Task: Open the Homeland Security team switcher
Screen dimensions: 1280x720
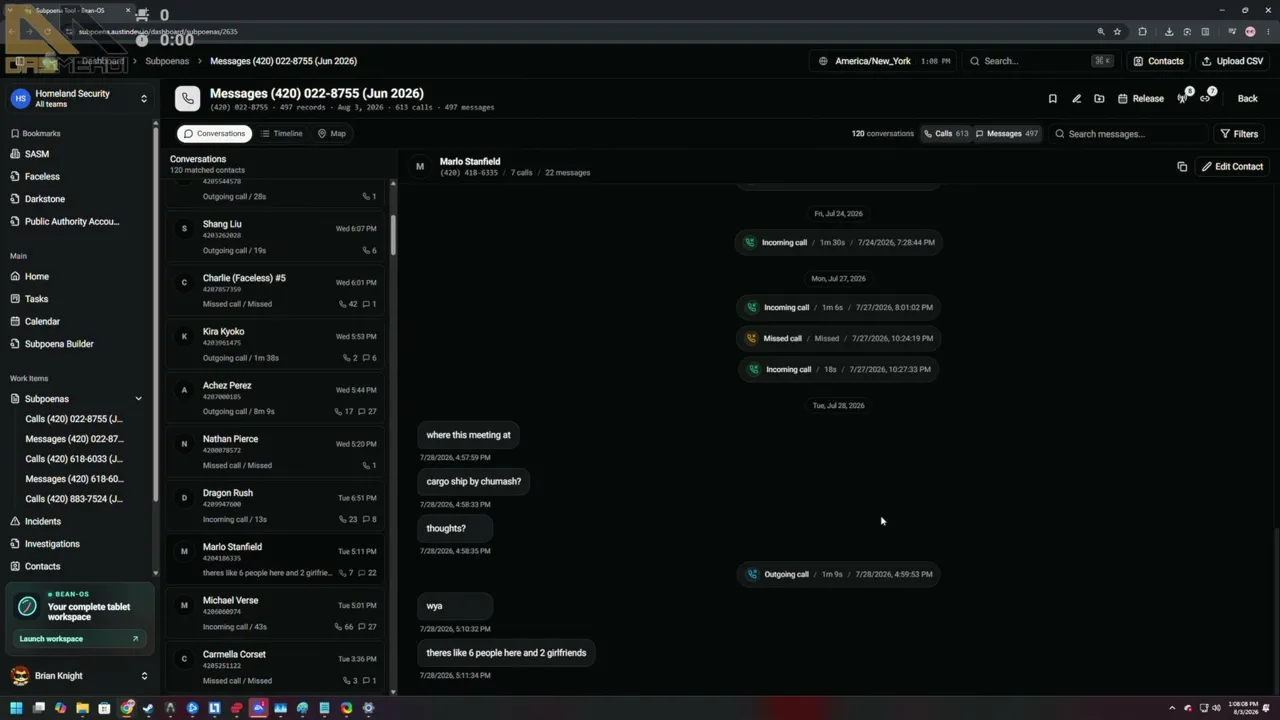Action: [79, 98]
